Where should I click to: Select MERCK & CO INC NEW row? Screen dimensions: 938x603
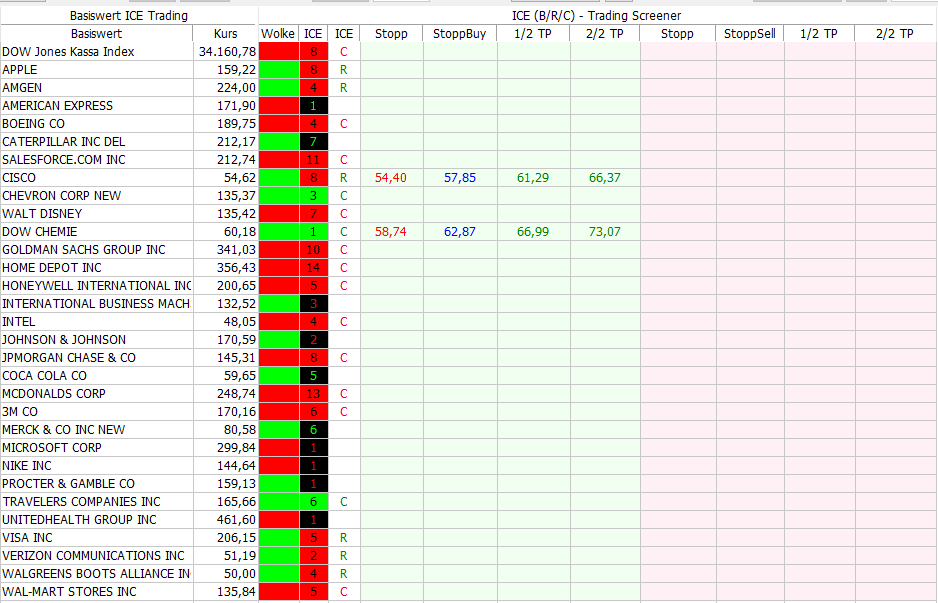[63, 430]
